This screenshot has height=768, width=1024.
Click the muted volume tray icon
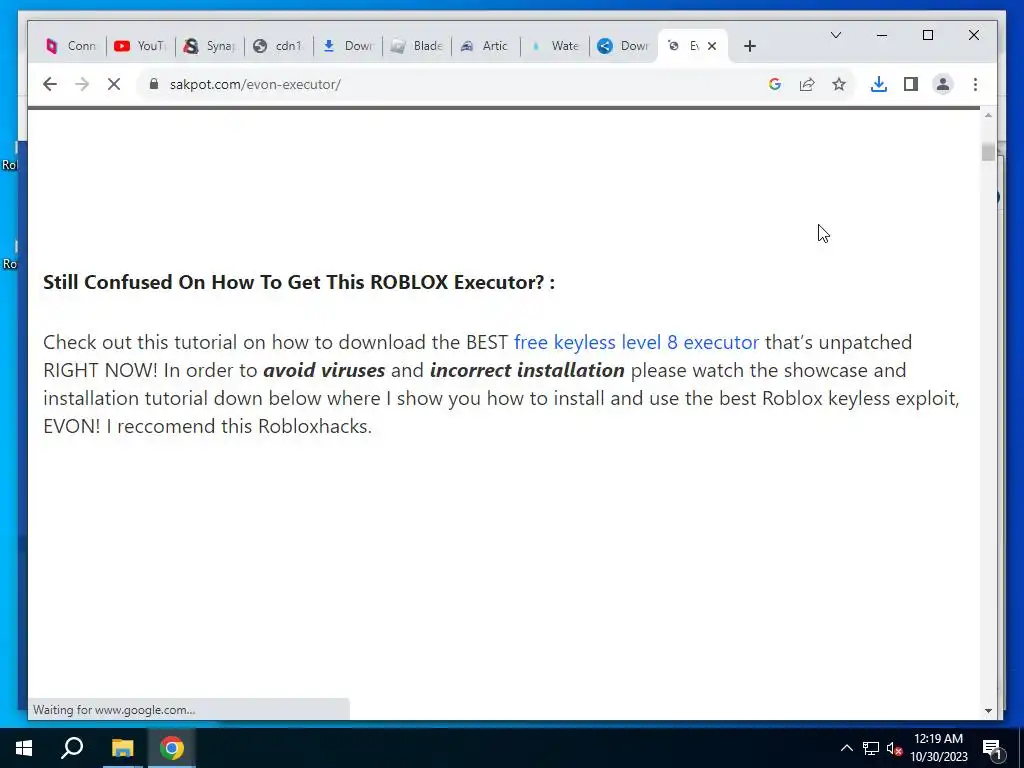[x=894, y=748]
